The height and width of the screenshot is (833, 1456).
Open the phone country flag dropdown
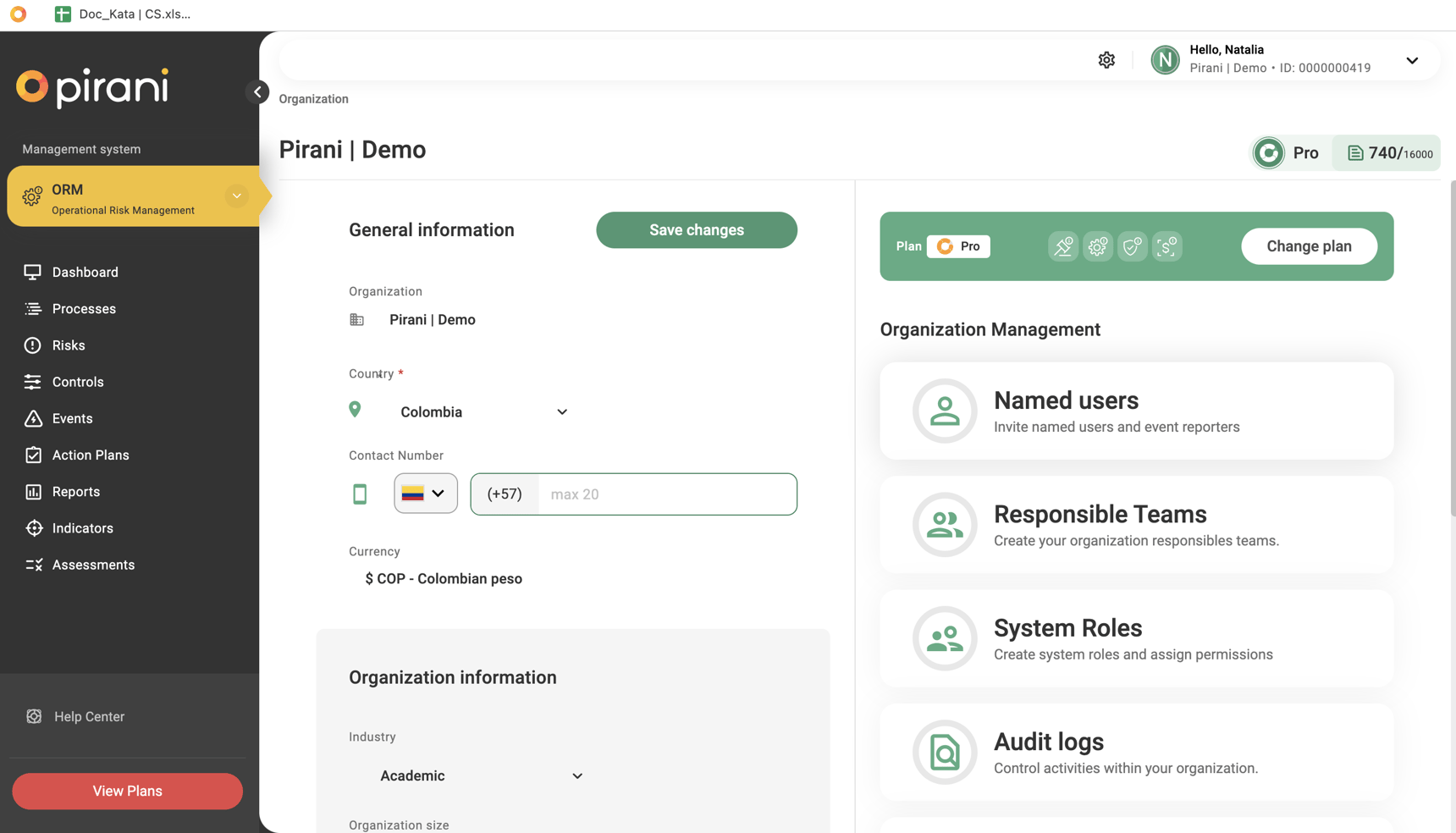point(426,494)
